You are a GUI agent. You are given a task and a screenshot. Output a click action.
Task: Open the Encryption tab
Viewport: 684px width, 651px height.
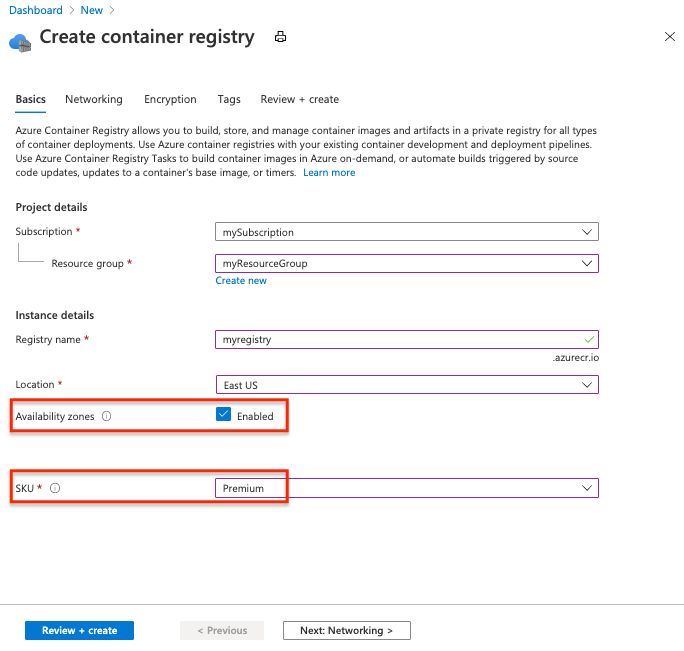[x=170, y=100]
